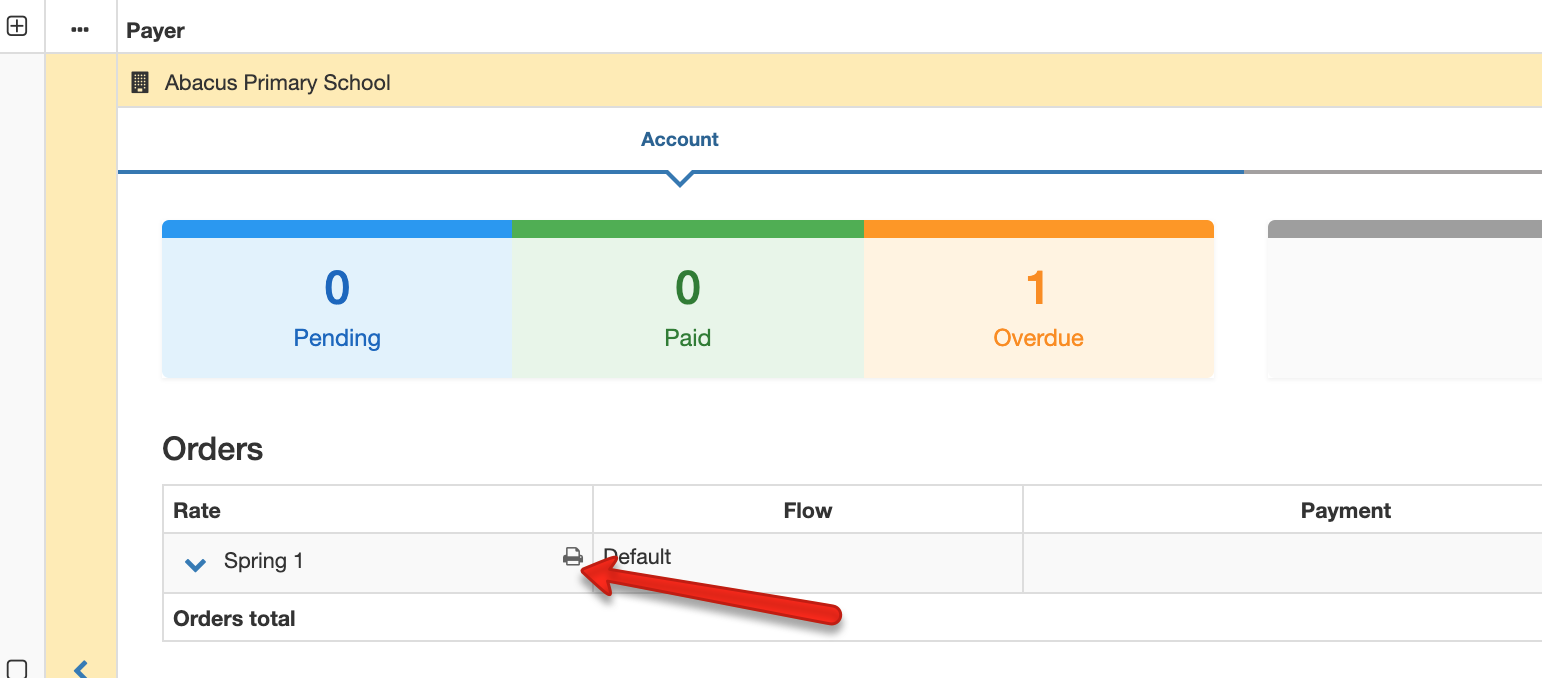Click the Flow column header
The height and width of the screenshot is (678, 1542).
click(x=807, y=510)
